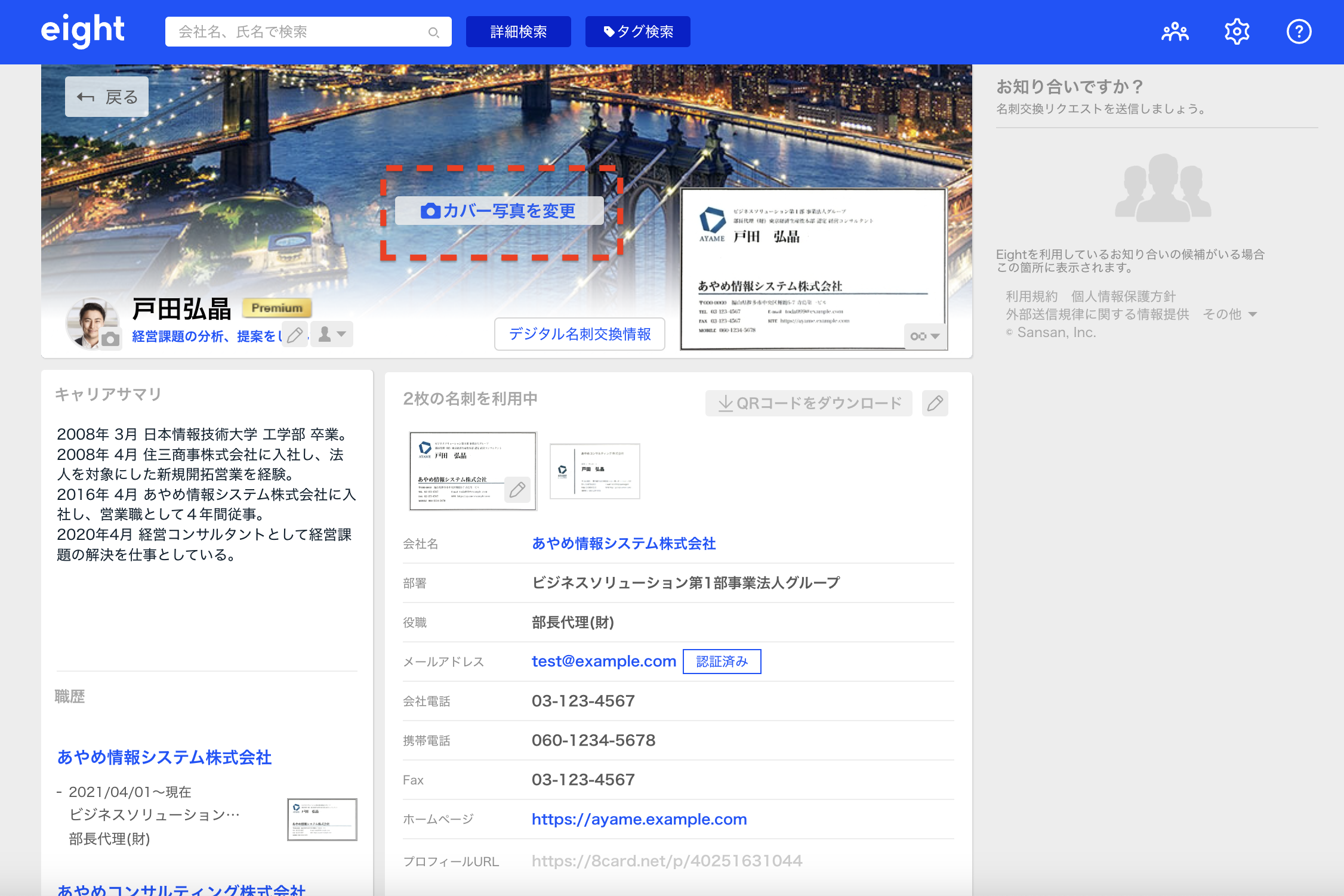Click camera icon on profile photo
Image resolution: width=1344 pixels, height=896 pixels.
110,339
